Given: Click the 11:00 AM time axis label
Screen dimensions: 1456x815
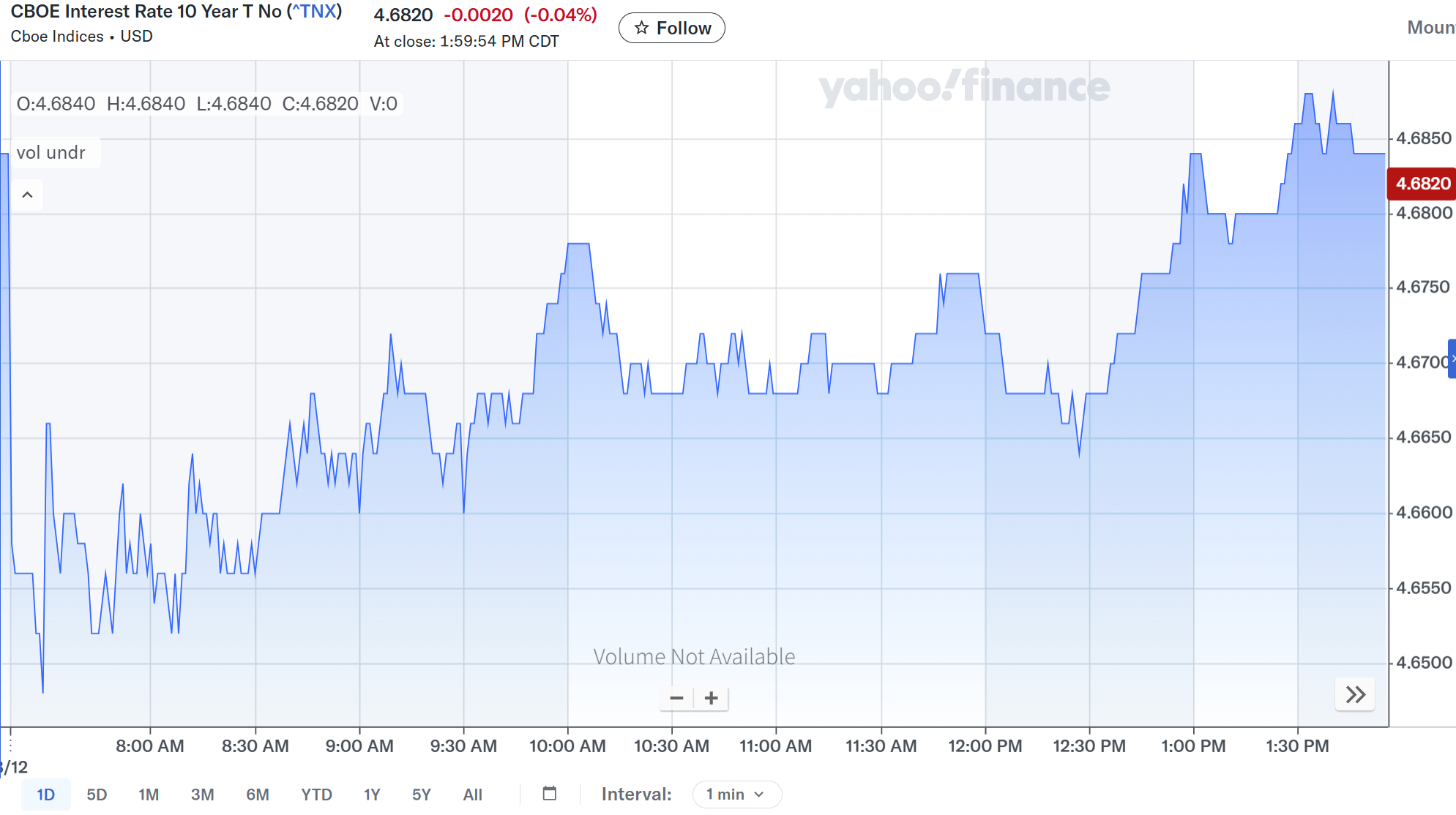Looking at the screenshot, I should click(776, 746).
